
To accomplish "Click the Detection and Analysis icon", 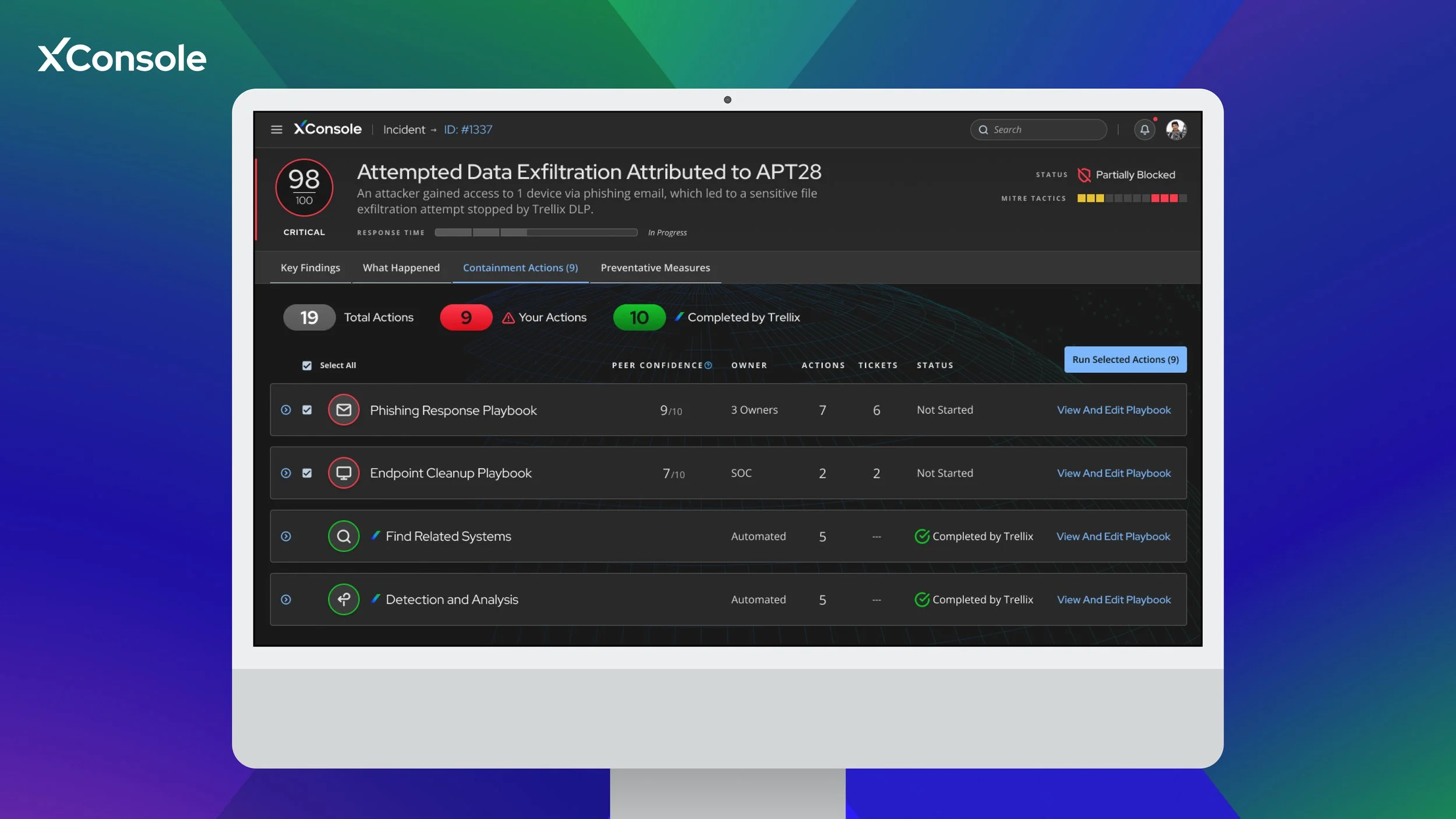I will point(344,599).
